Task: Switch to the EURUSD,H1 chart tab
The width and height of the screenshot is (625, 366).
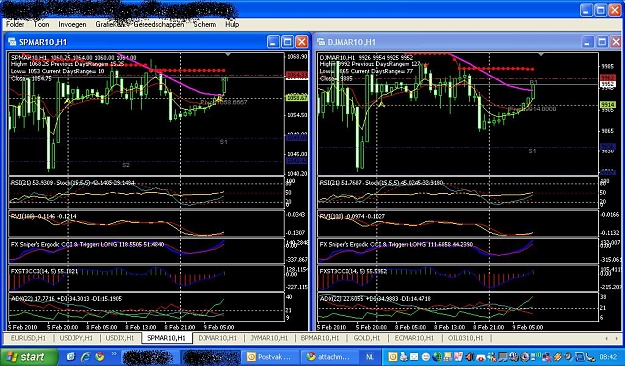Action: click(28, 338)
